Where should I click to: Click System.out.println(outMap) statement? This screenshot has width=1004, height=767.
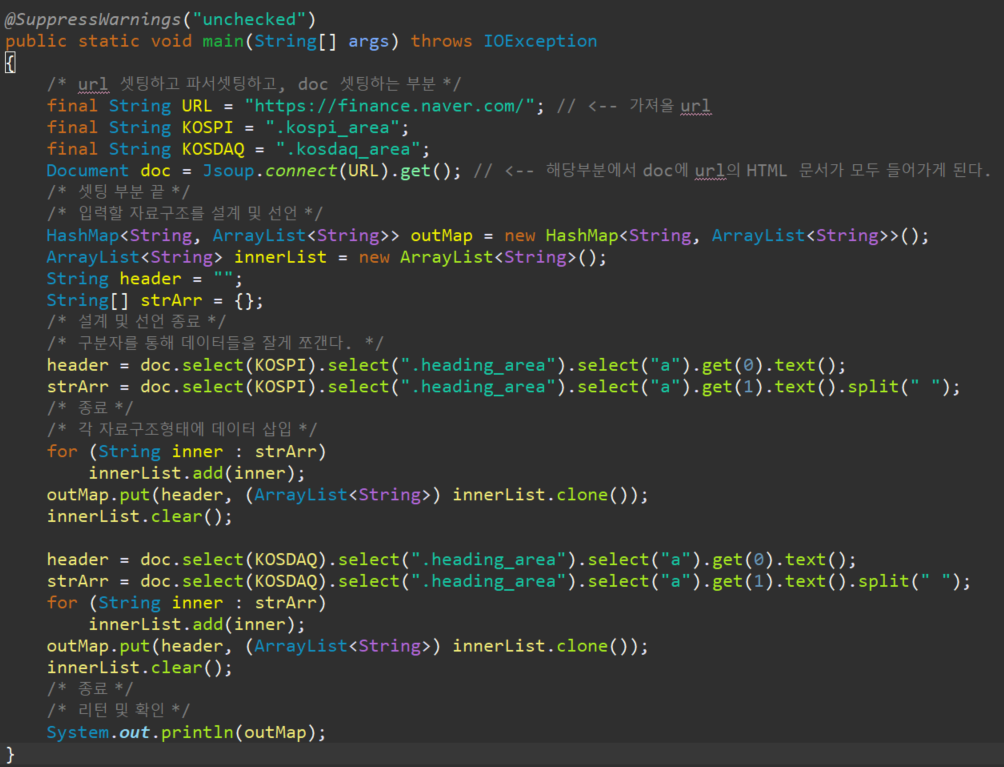click(186, 732)
